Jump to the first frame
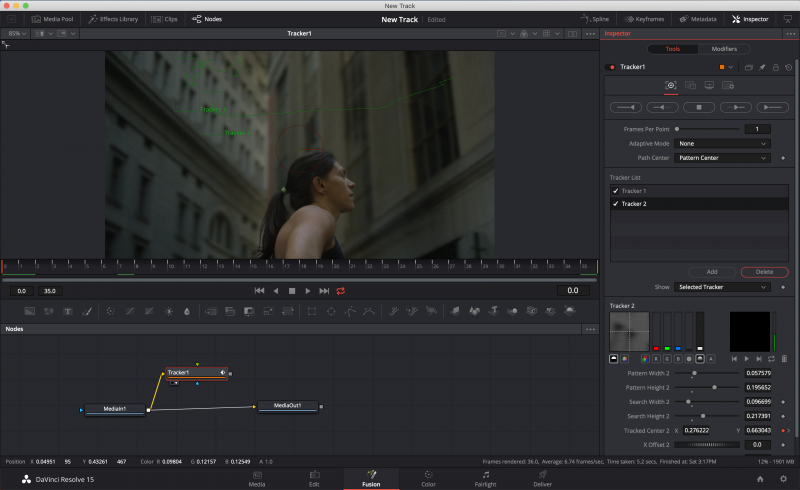The image size is (800, 490). [x=259, y=290]
